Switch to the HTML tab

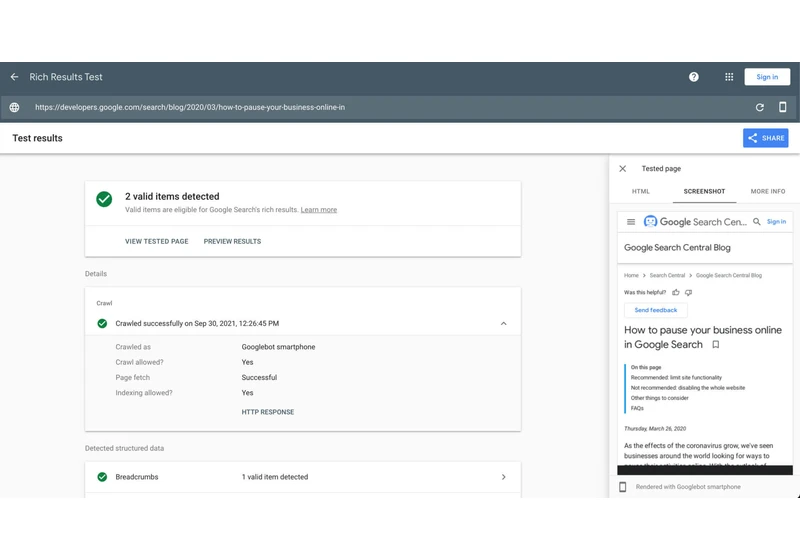coord(641,191)
